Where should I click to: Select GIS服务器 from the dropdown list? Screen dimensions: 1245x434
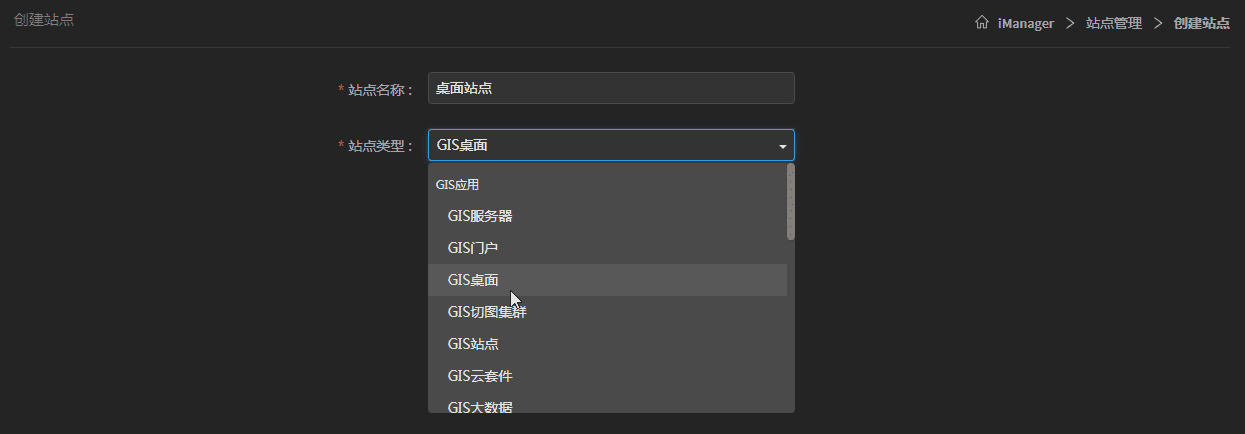click(480, 216)
